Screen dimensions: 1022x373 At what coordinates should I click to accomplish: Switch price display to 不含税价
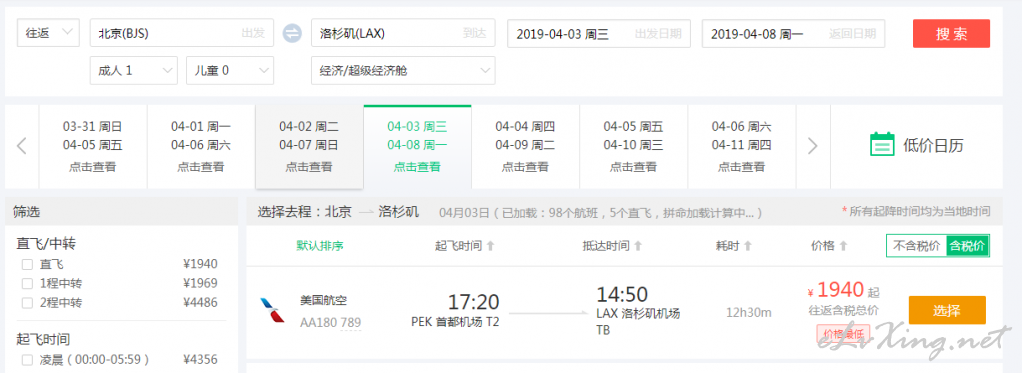tap(916, 246)
